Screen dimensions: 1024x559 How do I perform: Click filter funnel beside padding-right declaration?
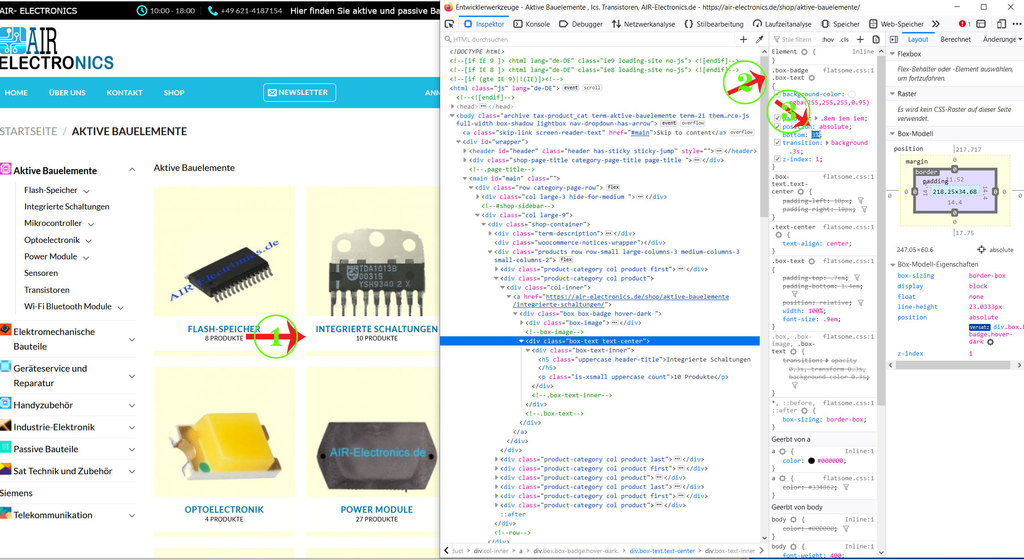pos(864,210)
